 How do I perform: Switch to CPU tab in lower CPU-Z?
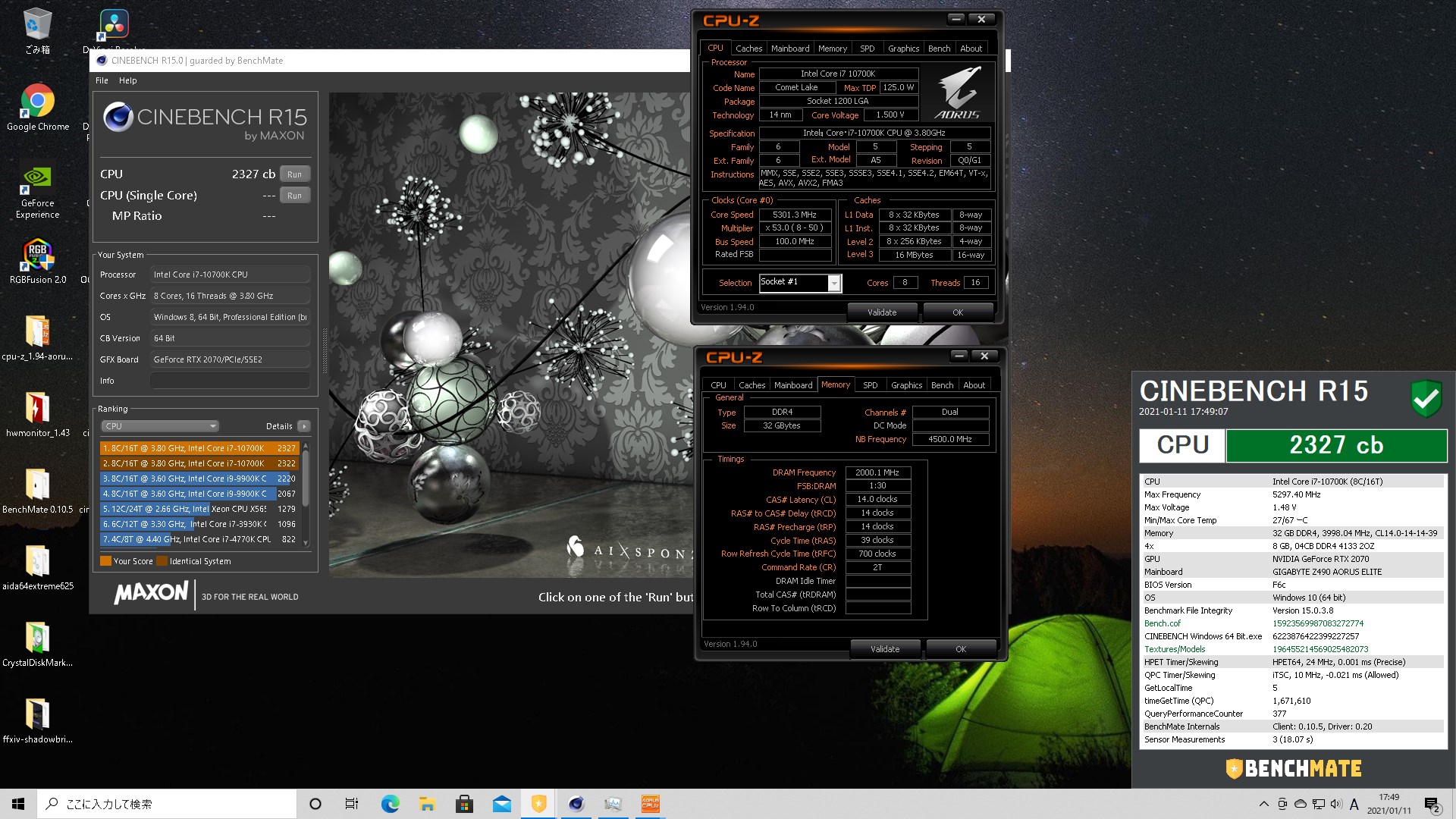pyautogui.click(x=718, y=385)
